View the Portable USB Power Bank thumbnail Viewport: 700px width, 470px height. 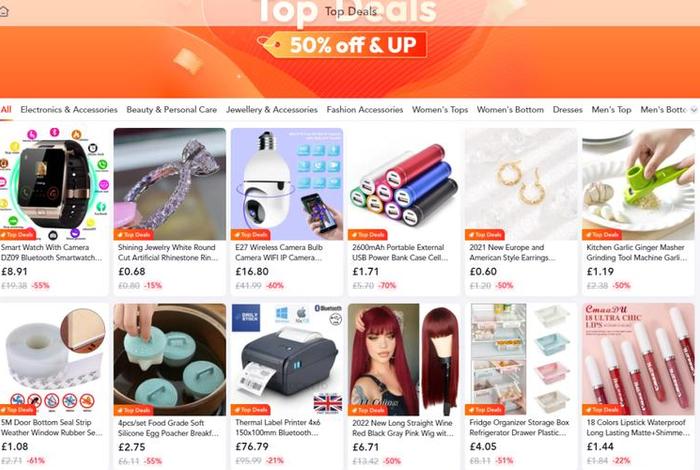(x=404, y=184)
